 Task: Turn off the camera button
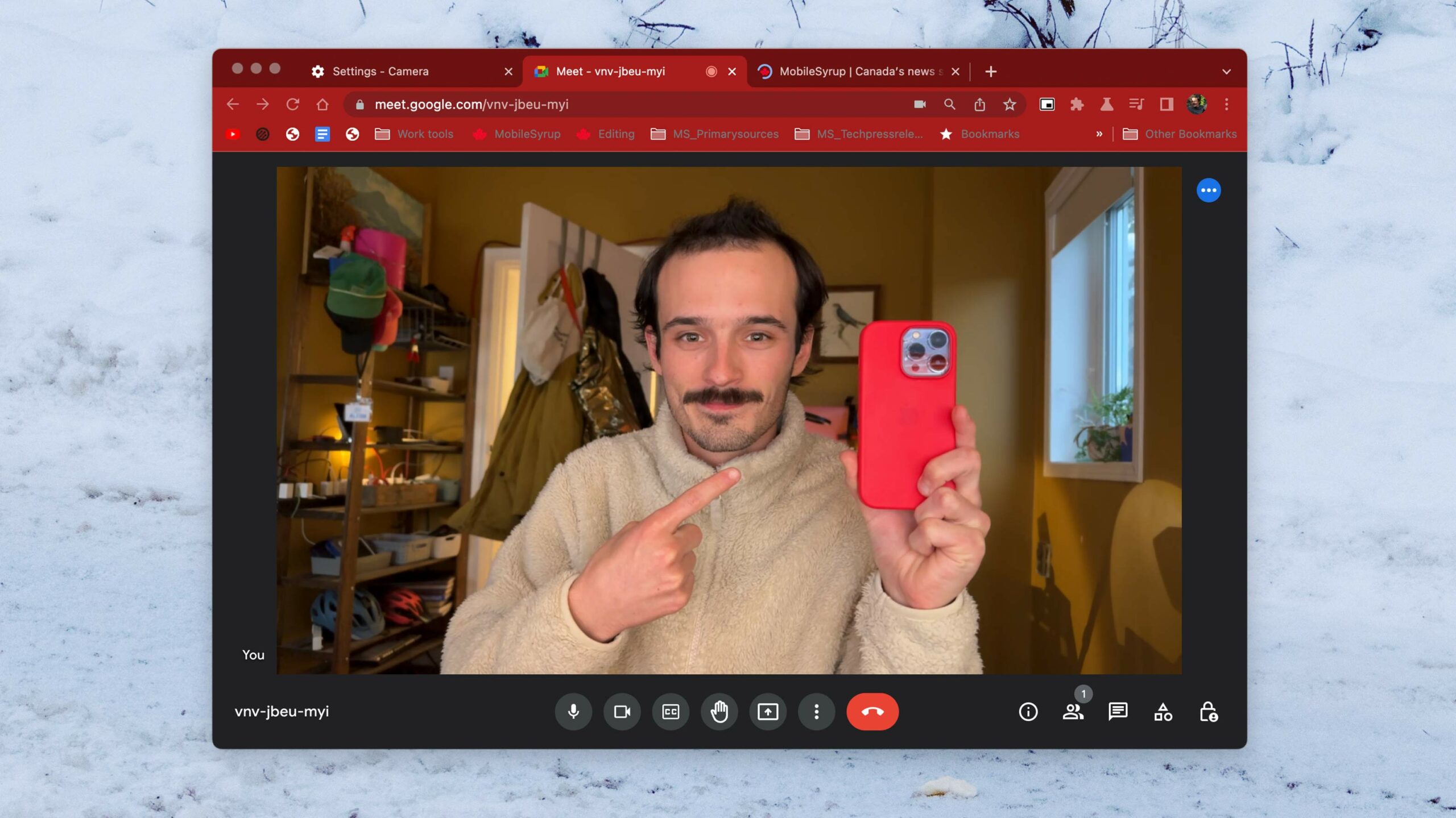click(622, 711)
